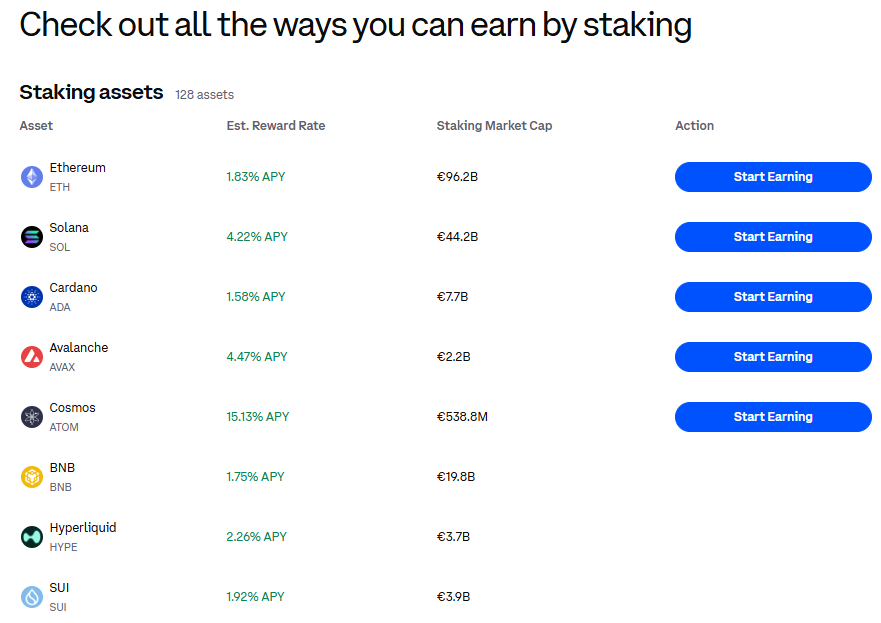The width and height of the screenshot is (881, 623).
Task: Start Earning on Cardano
Action: click(772, 296)
